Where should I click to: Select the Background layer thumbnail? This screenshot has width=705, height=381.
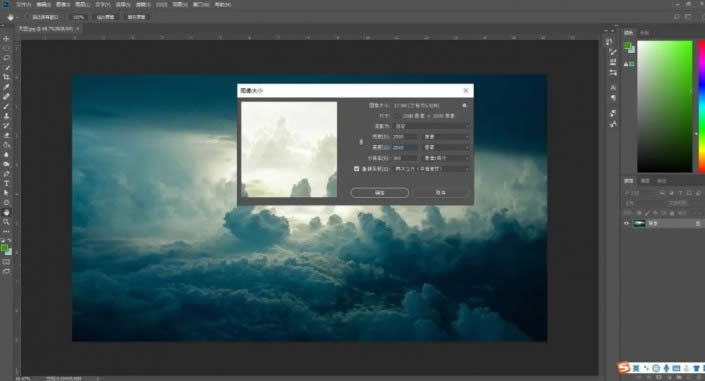[x=639, y=223]
